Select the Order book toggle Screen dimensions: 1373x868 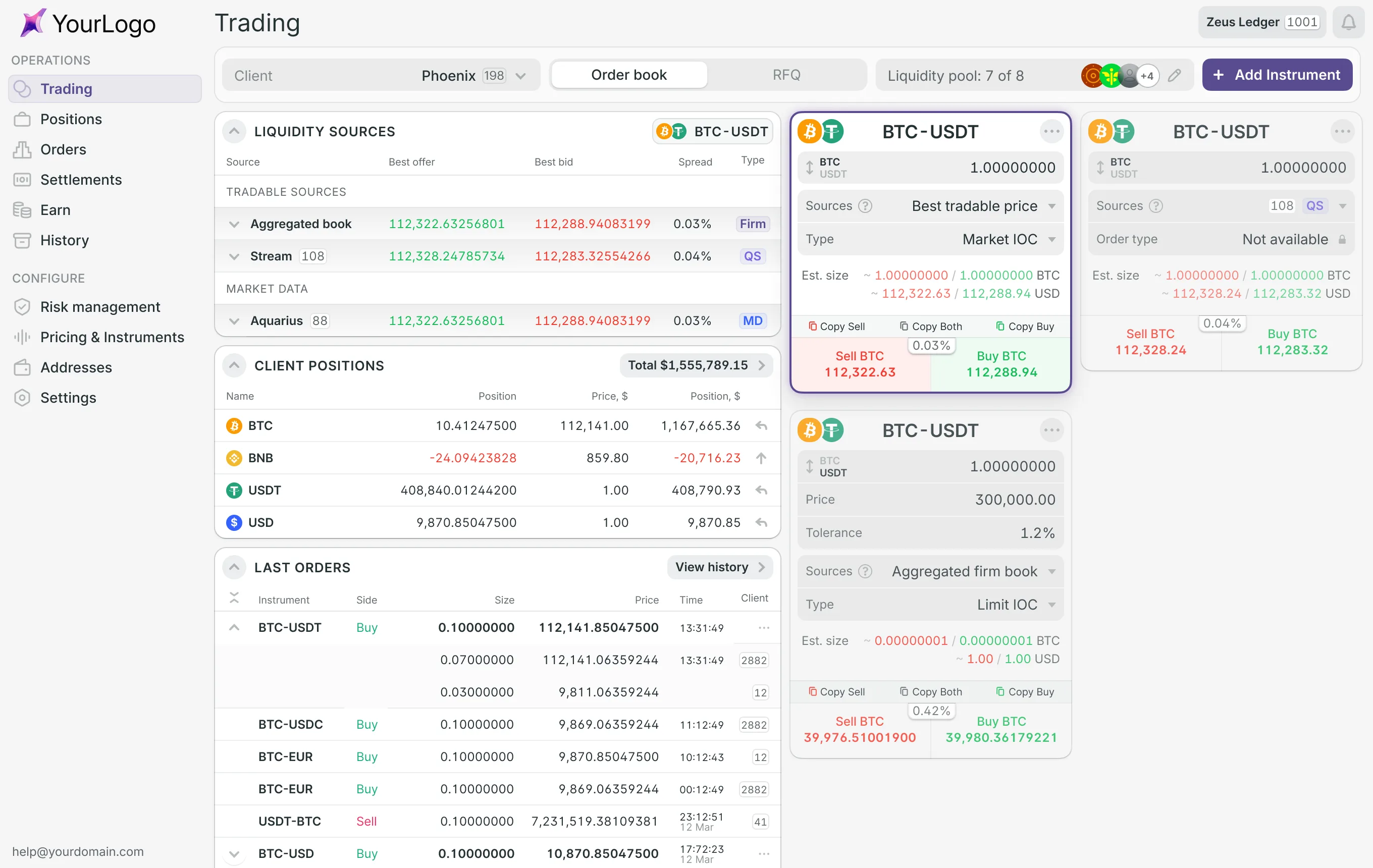point(629,75)
